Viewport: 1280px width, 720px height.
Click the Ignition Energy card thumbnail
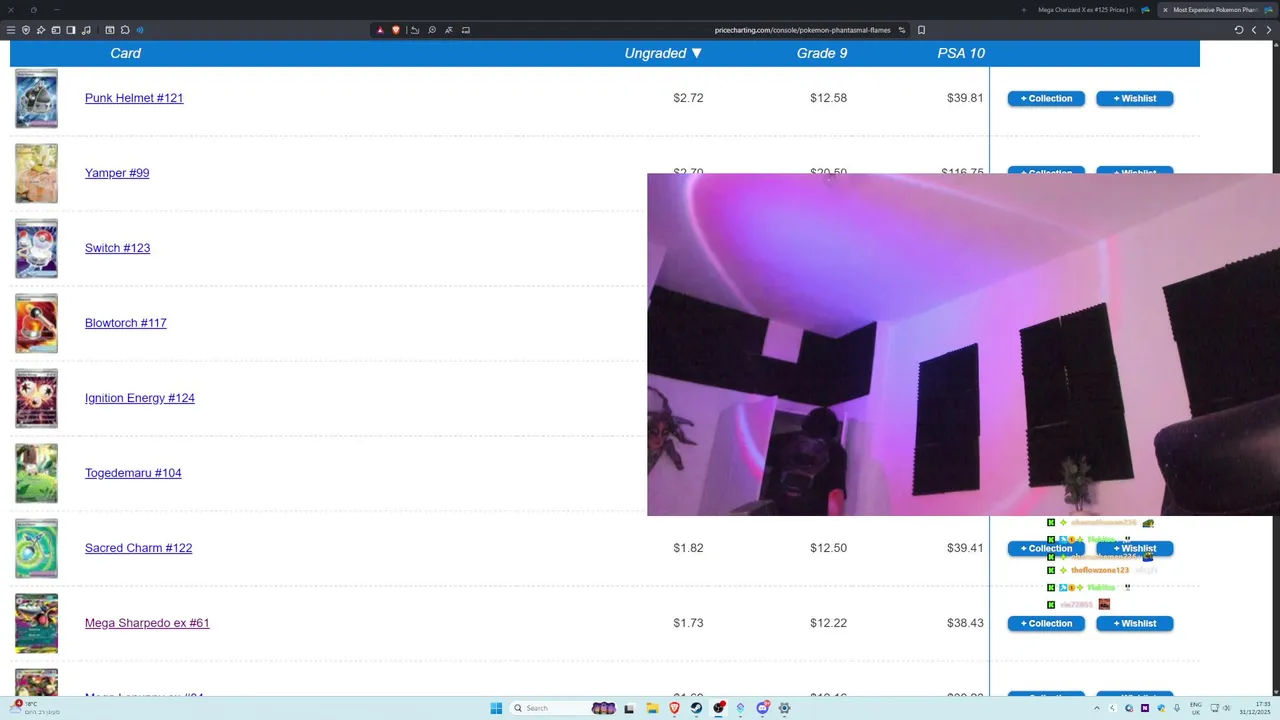pyautogui.click(x=36, y=398)
